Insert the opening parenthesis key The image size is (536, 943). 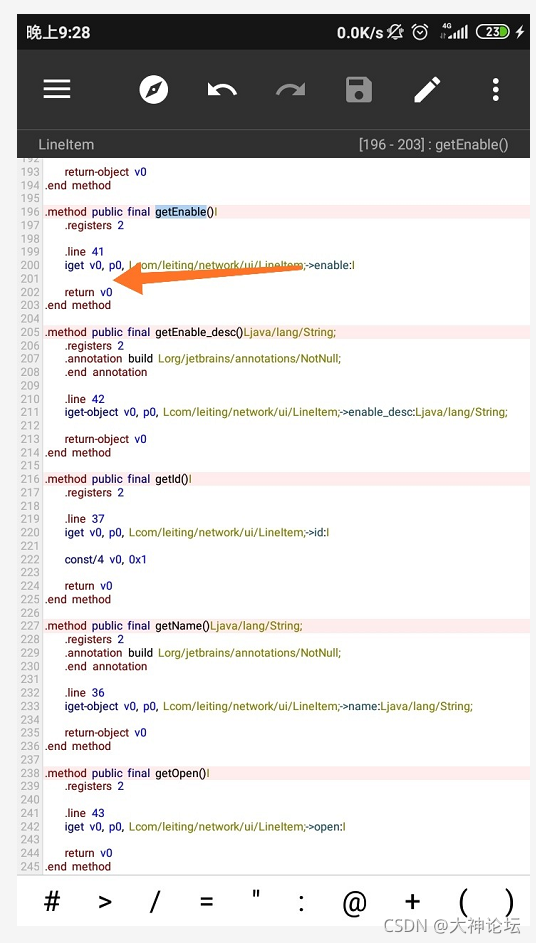point(463,902)
